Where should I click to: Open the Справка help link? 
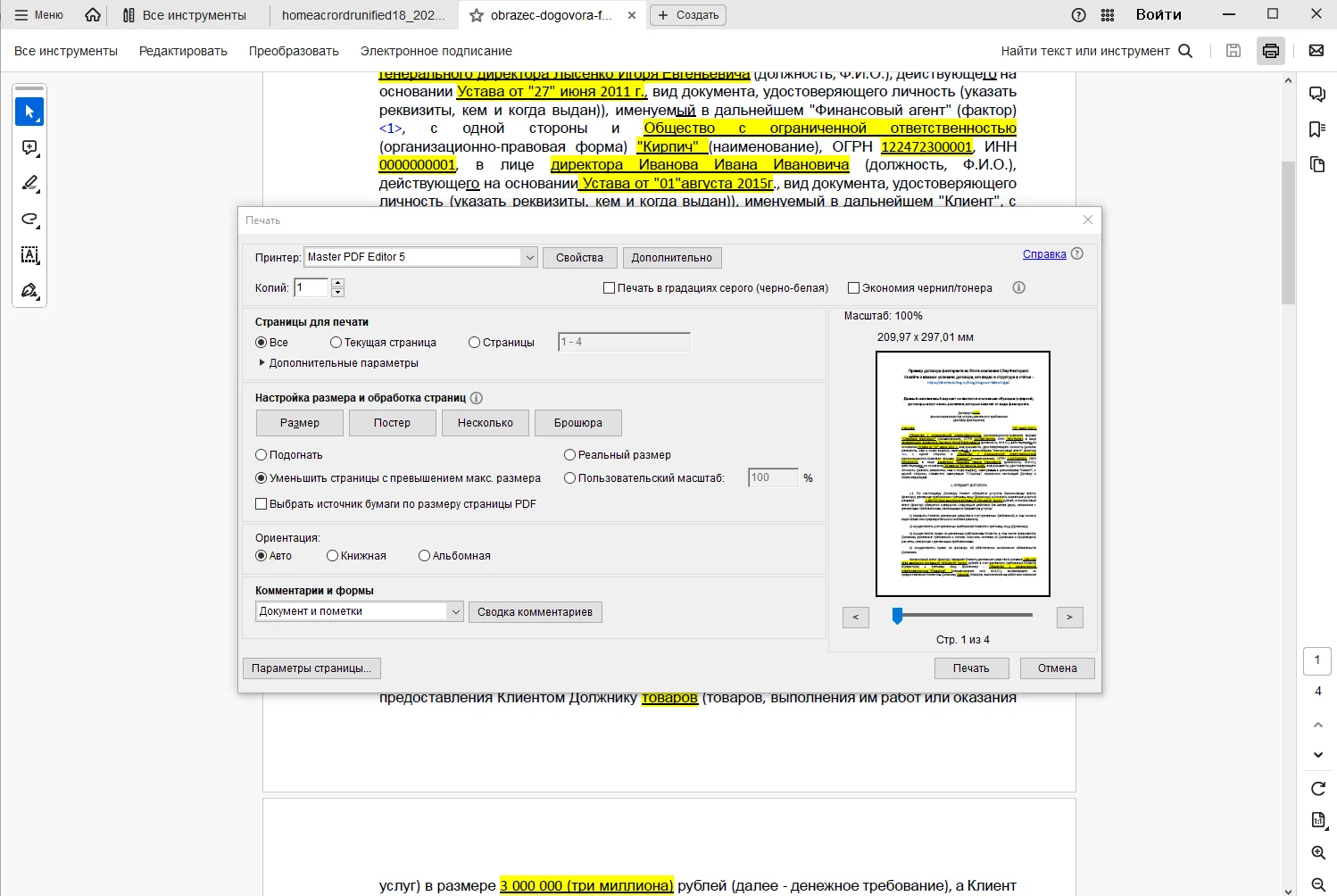click(x=1044, y=254)
